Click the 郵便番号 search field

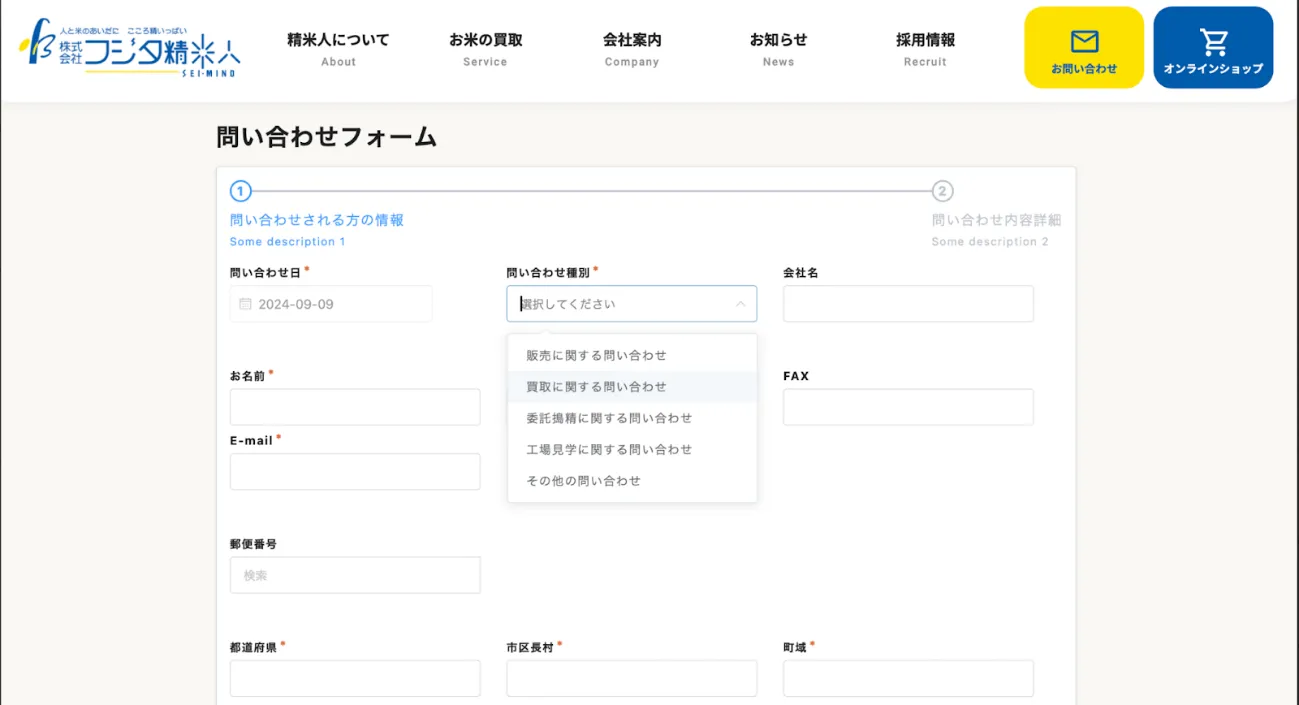tap(355, 575)
